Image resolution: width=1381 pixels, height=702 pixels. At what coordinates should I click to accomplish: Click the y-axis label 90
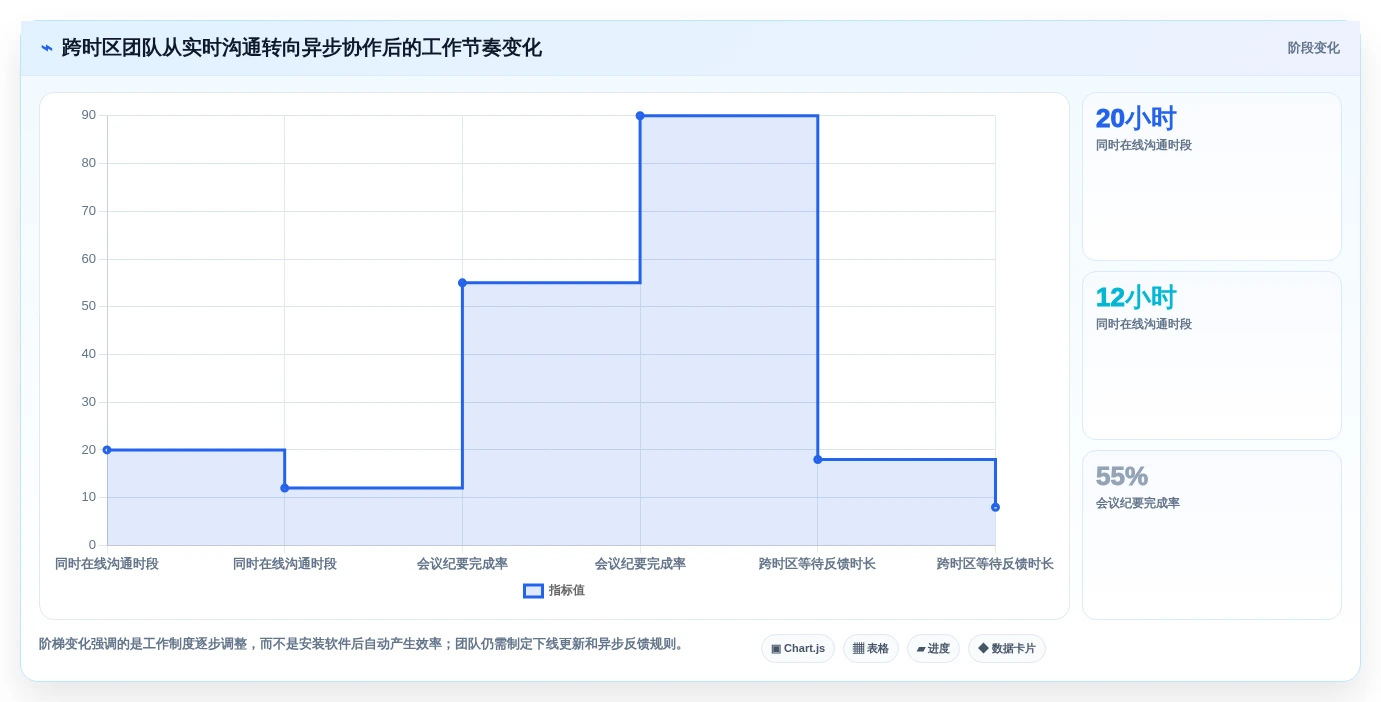click(89, 115)
